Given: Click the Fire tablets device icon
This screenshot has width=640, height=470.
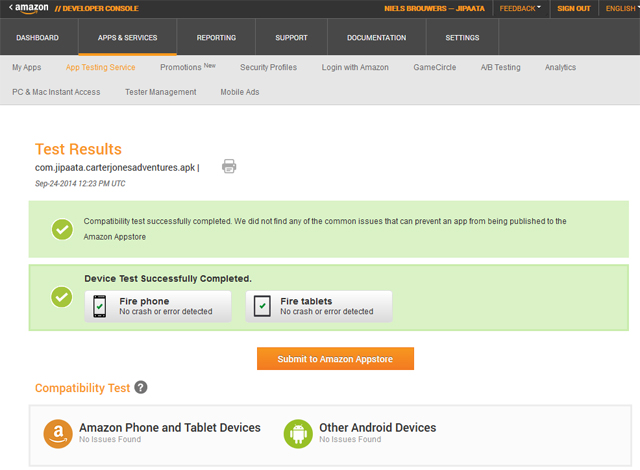Looking at the screenshot, I should [262, 306].
